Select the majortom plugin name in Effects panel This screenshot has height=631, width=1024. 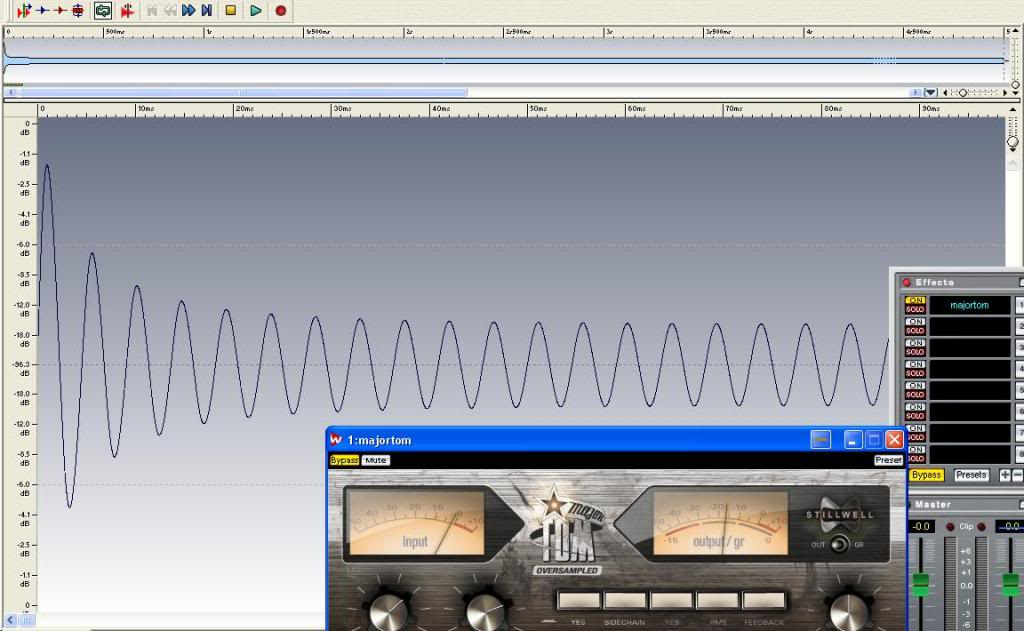969,305
